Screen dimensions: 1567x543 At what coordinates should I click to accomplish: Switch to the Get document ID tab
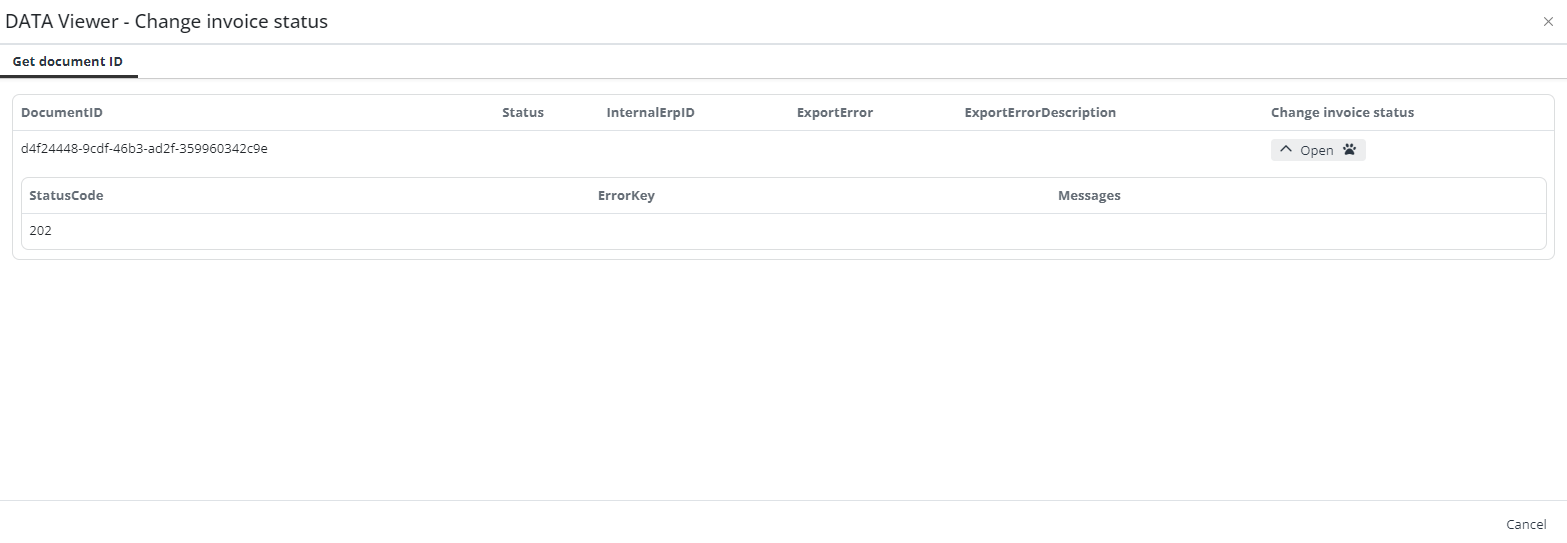point(68,61)
